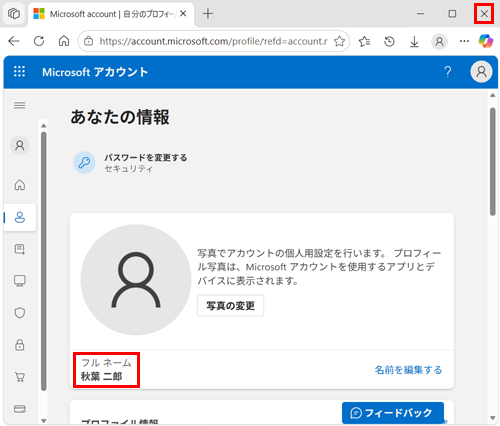This screenshot has height=426, width=500.
Task: Open the Edge browser profile icon
Action: pos(439,42)
